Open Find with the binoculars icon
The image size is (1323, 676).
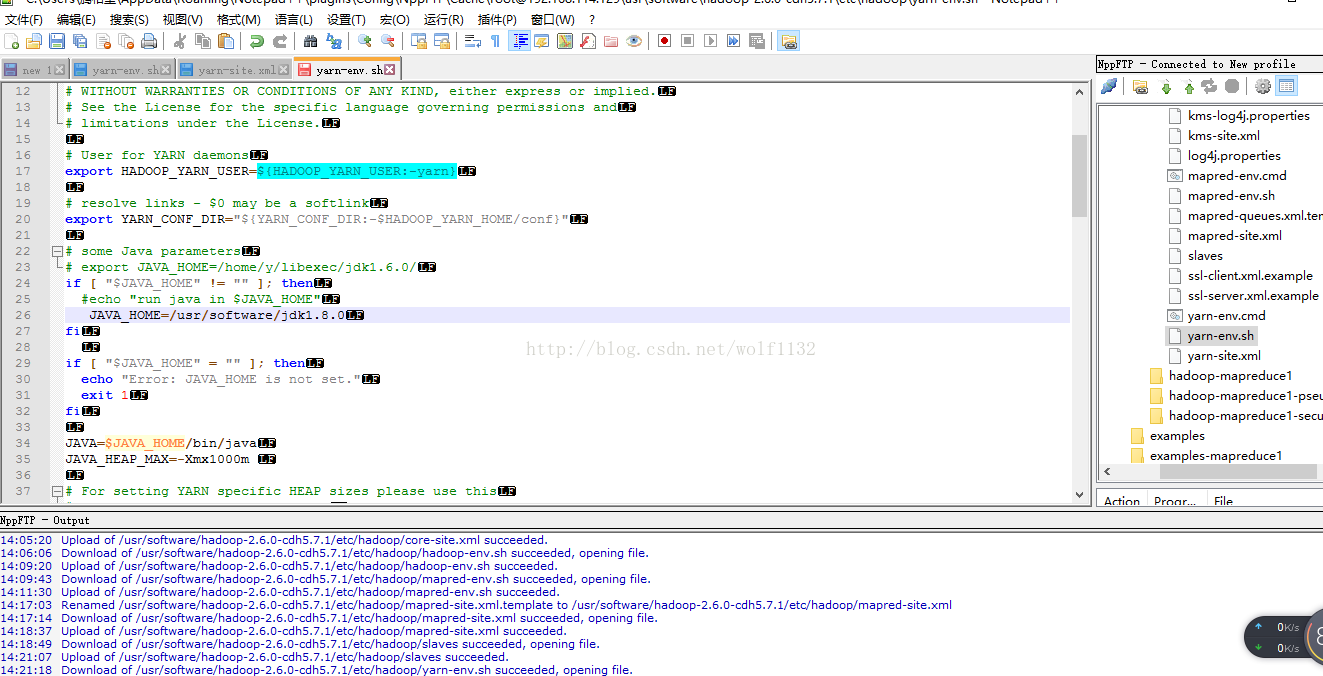pyautogui.click(x=310, y=41)
